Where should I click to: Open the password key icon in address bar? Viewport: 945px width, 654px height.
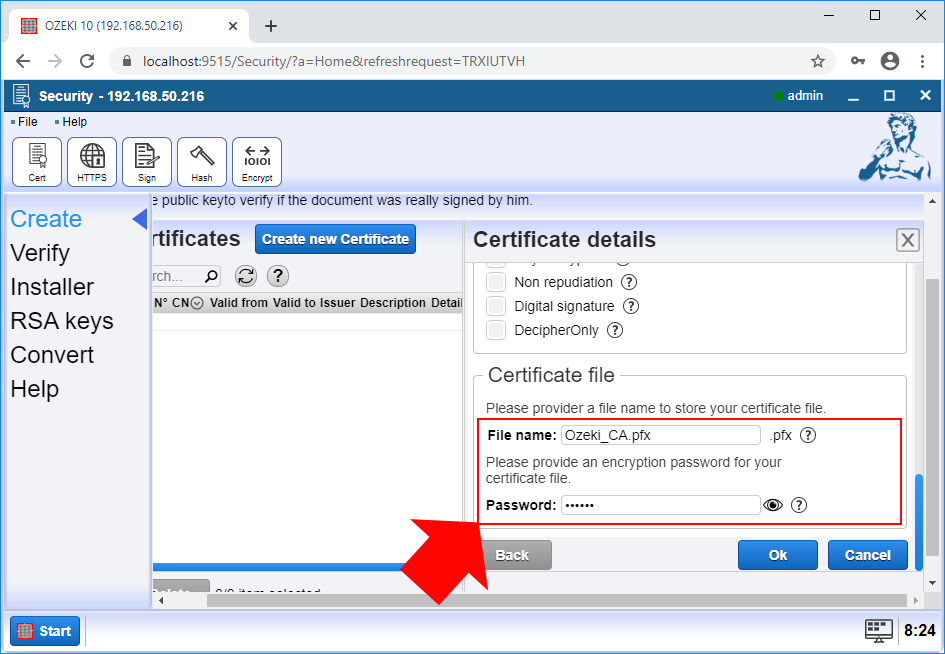(858, 61)
